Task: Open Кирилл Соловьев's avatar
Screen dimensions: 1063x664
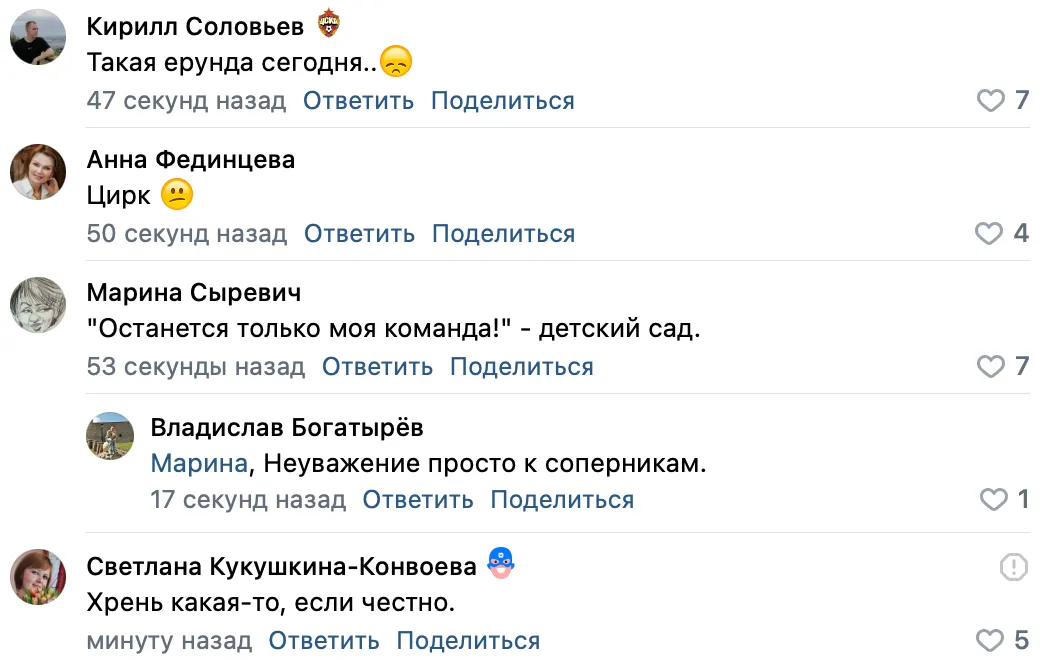Action: [x=38, y=39]
